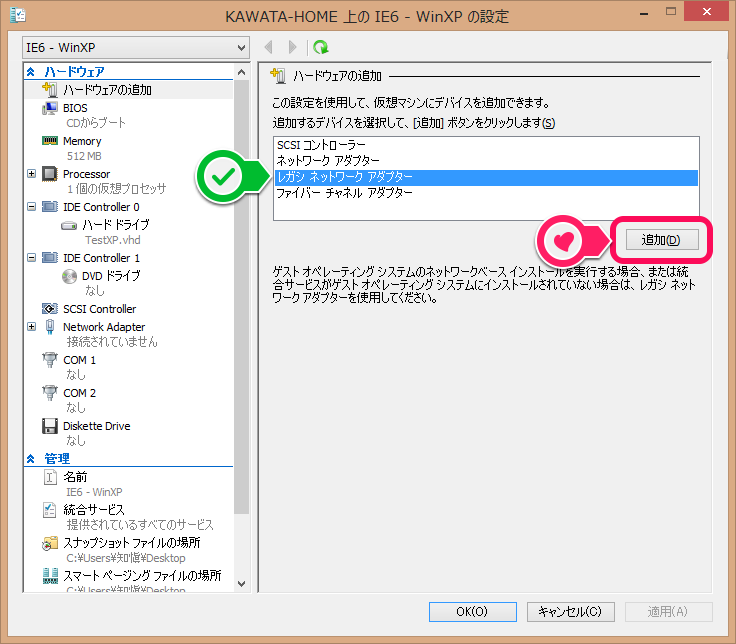
Task: Select スナップショット ファイルの場所 item
Action: click(x=132, y=543)
